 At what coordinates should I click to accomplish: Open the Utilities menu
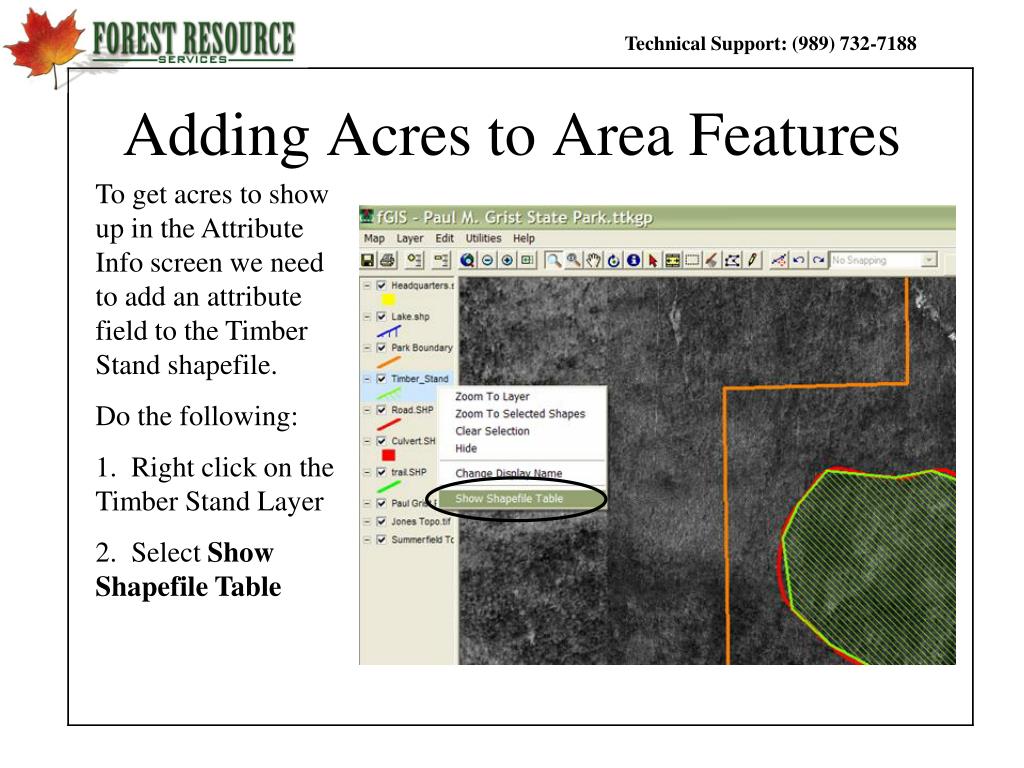point(483,238)
